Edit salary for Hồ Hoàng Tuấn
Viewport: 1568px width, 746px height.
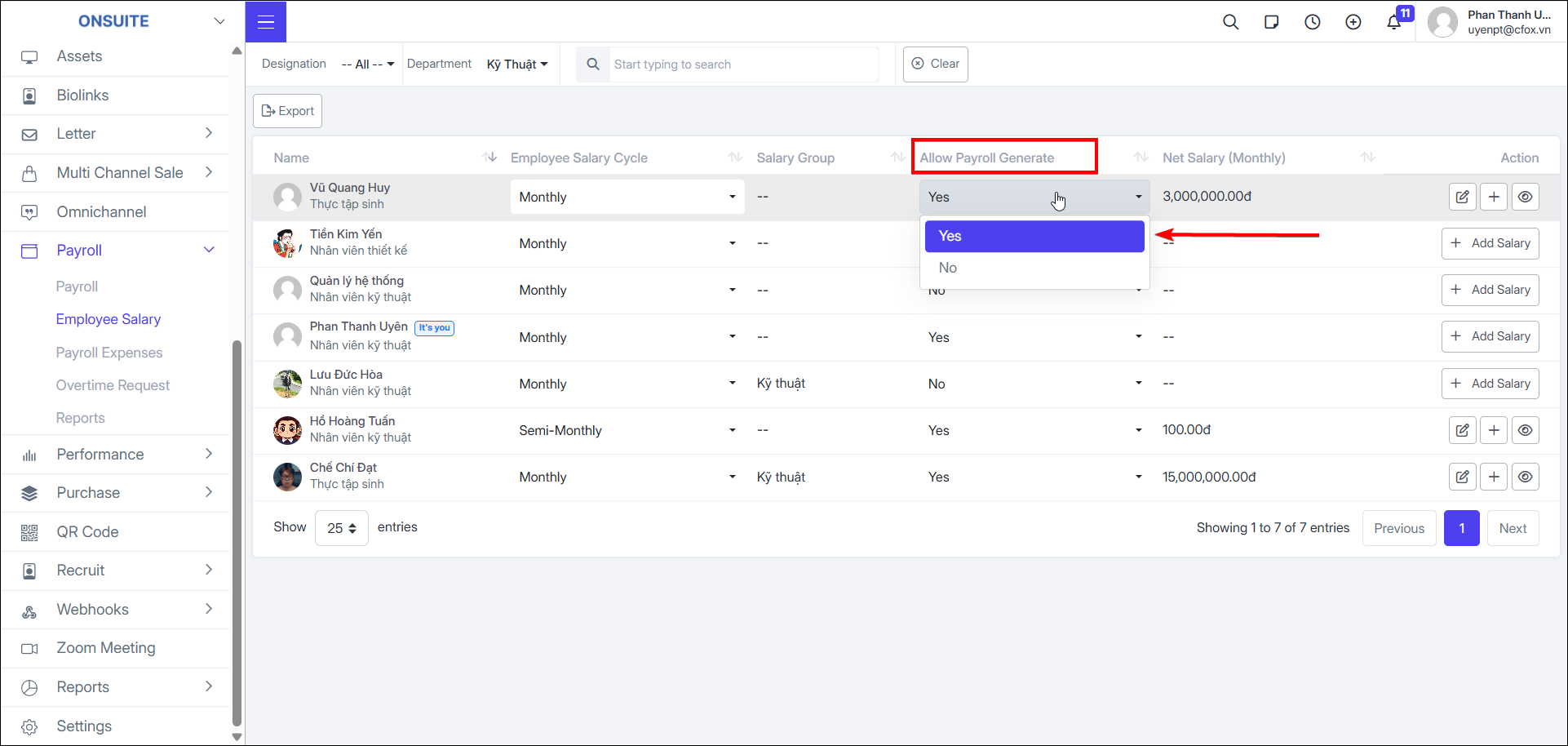pos(1463,430)
